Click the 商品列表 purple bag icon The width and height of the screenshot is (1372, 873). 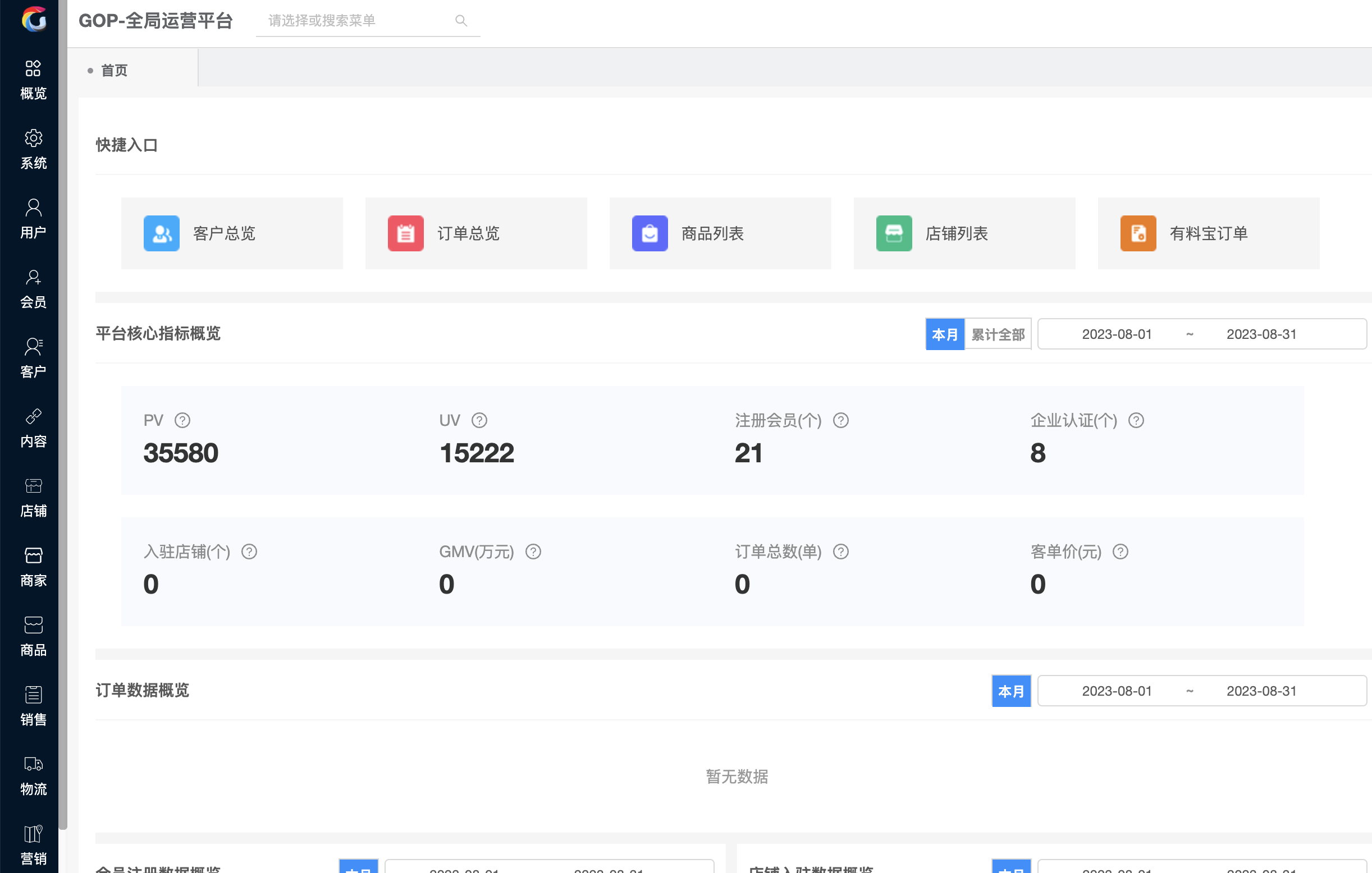[x=650, y=233]
